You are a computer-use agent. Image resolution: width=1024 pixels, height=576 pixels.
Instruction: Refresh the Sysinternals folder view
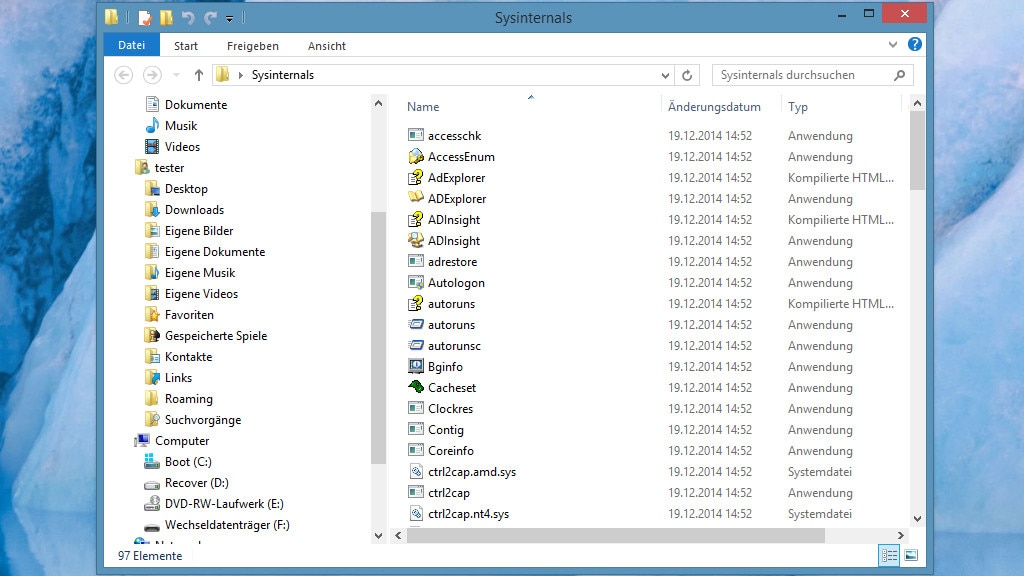(687, 75)
